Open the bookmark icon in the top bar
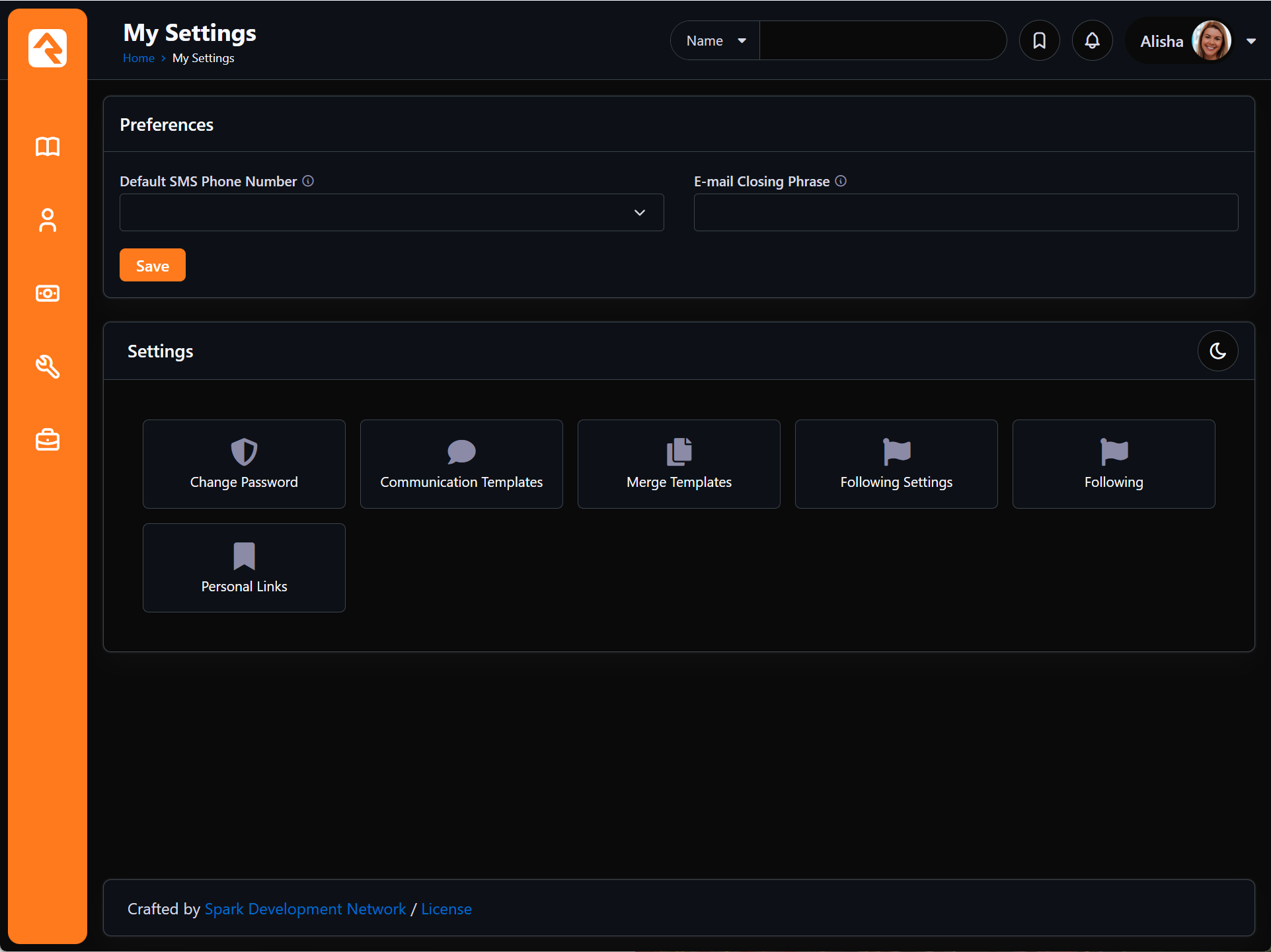The width and height of the screenshot is (1271, 952). 1039,40
